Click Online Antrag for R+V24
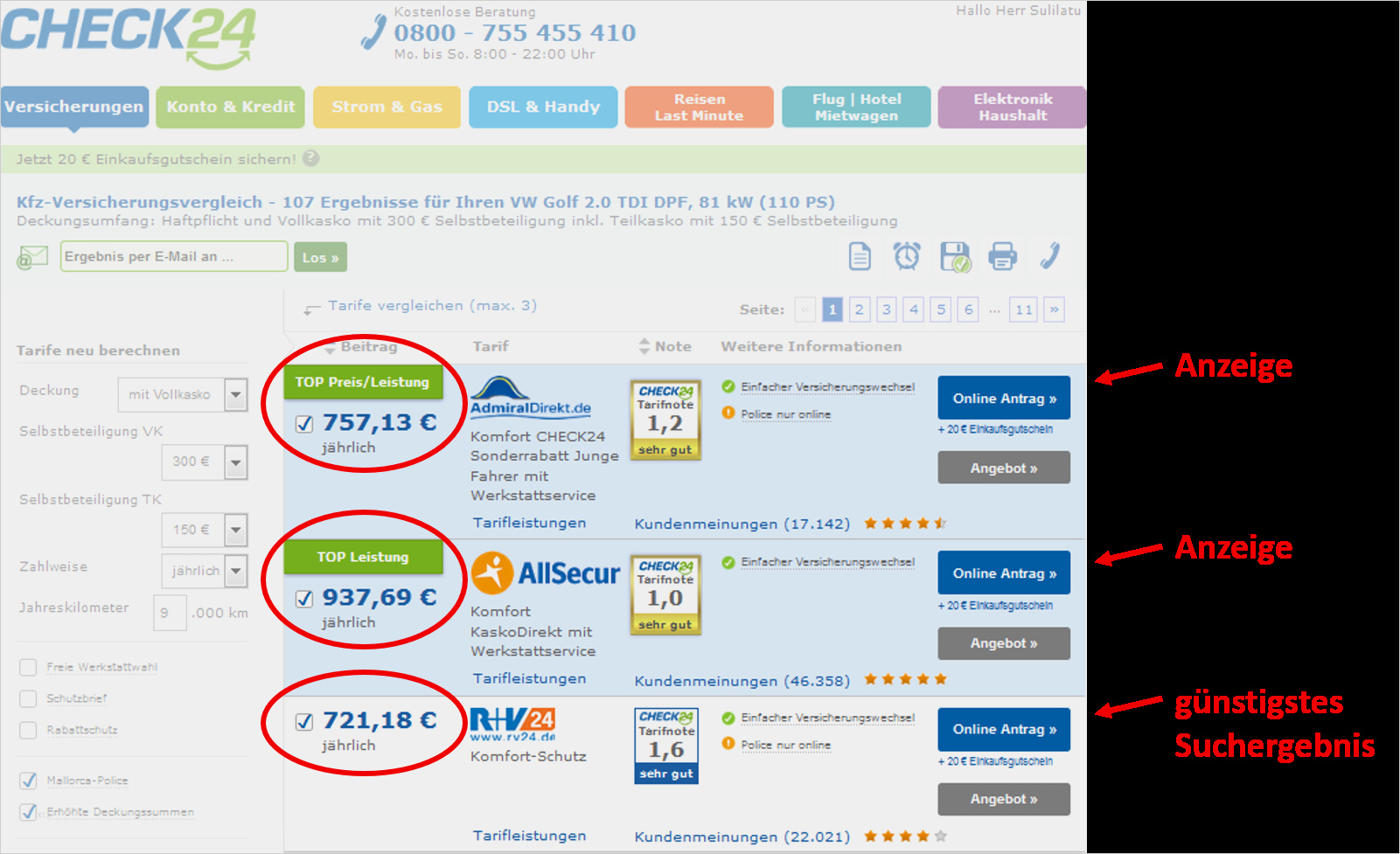The width and height of the screenshot is (1400, 854). [x=1004, y=729]
